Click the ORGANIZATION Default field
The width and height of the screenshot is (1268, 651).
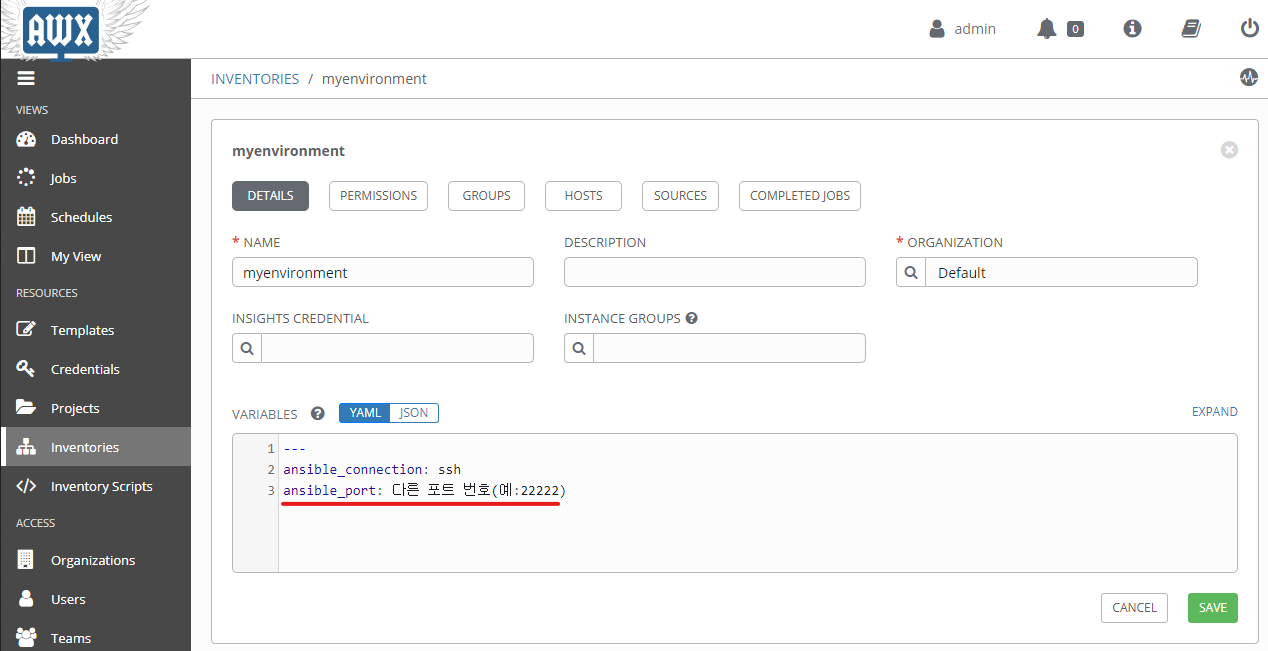(1061, 272)
